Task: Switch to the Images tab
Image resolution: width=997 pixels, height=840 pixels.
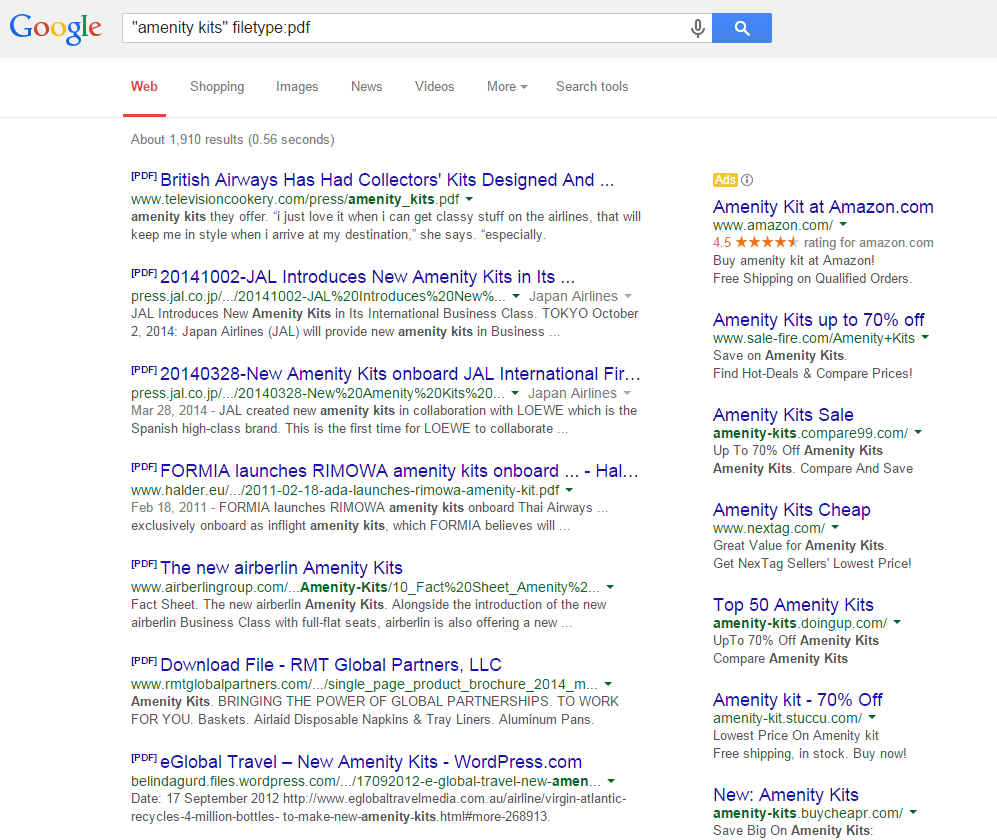Action: click(297, 86)
